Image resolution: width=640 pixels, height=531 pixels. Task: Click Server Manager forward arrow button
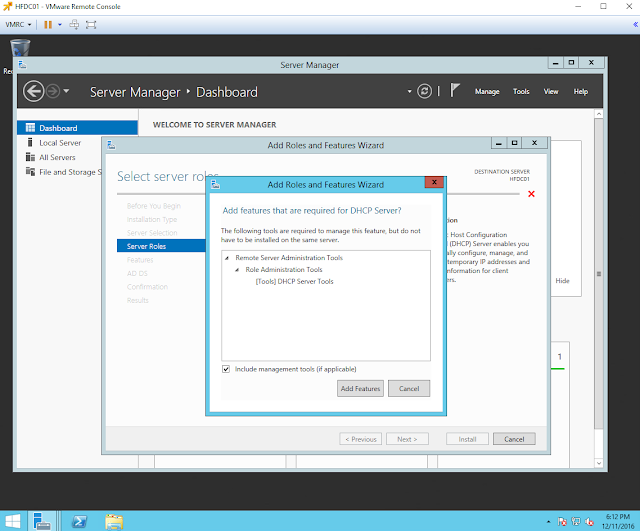pyautogui.click(x=53, y=91)
